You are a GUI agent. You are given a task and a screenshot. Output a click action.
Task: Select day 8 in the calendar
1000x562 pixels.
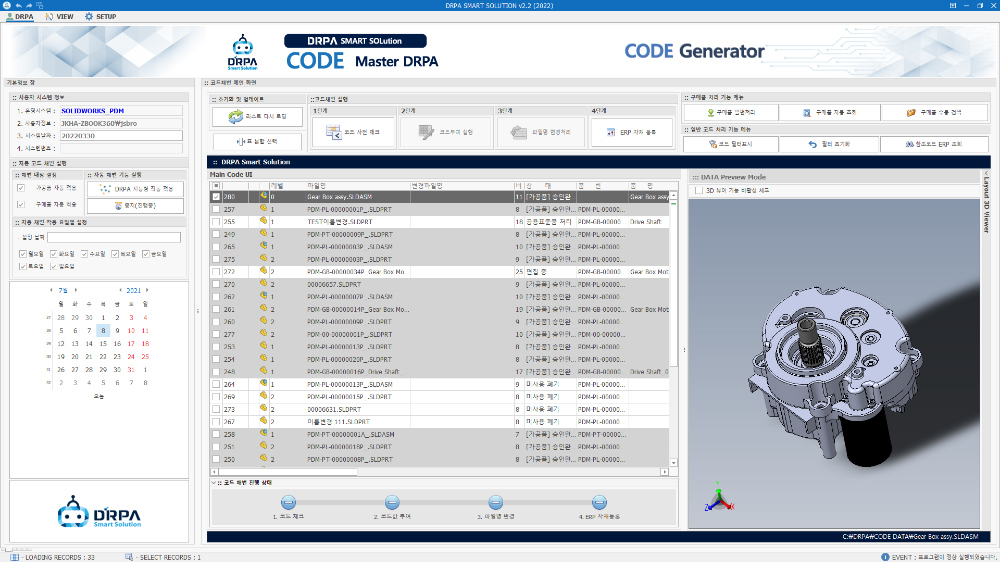coord(103,330)
